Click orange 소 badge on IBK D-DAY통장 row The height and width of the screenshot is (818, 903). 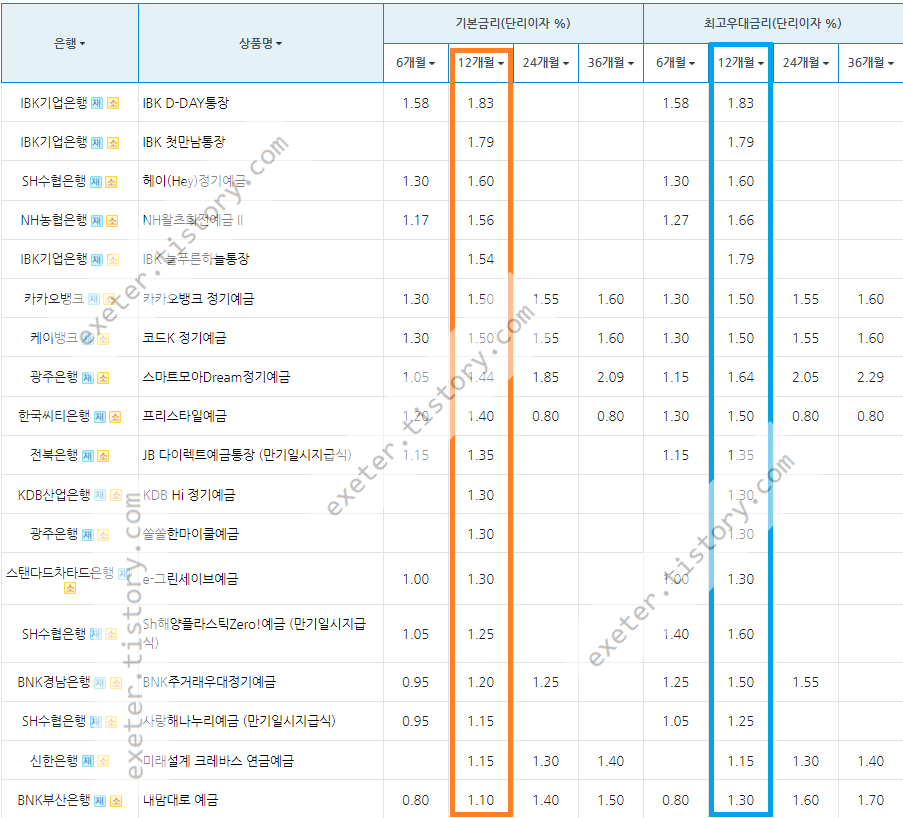(x=113, y=104)
